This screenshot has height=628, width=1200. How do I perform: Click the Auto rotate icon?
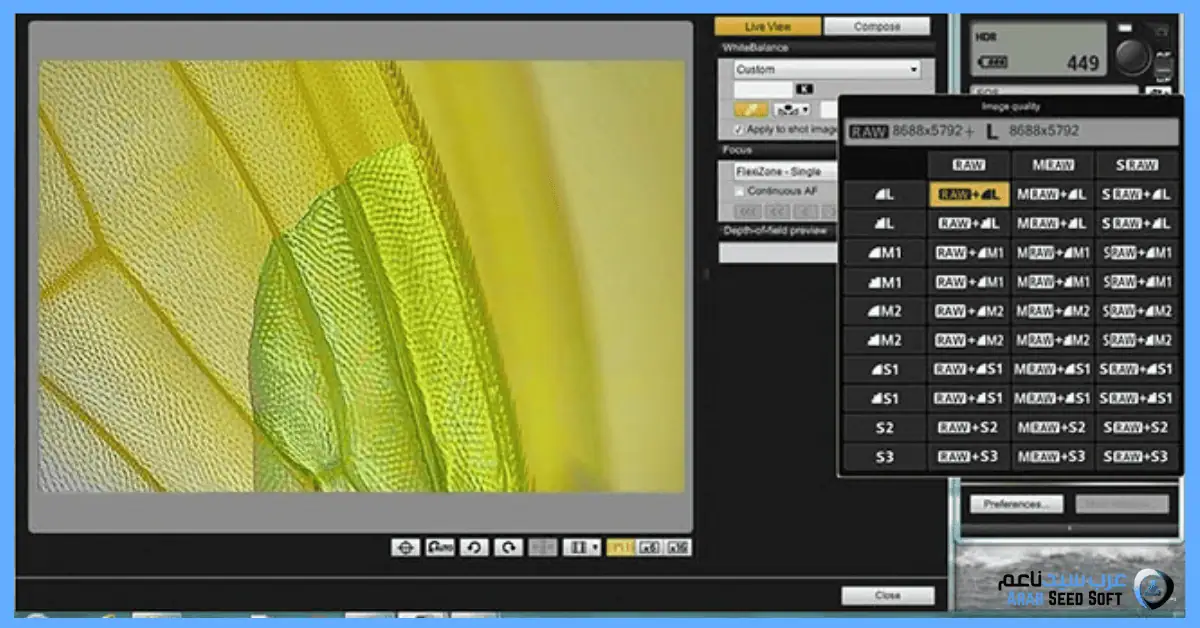(x=439, y=547)
